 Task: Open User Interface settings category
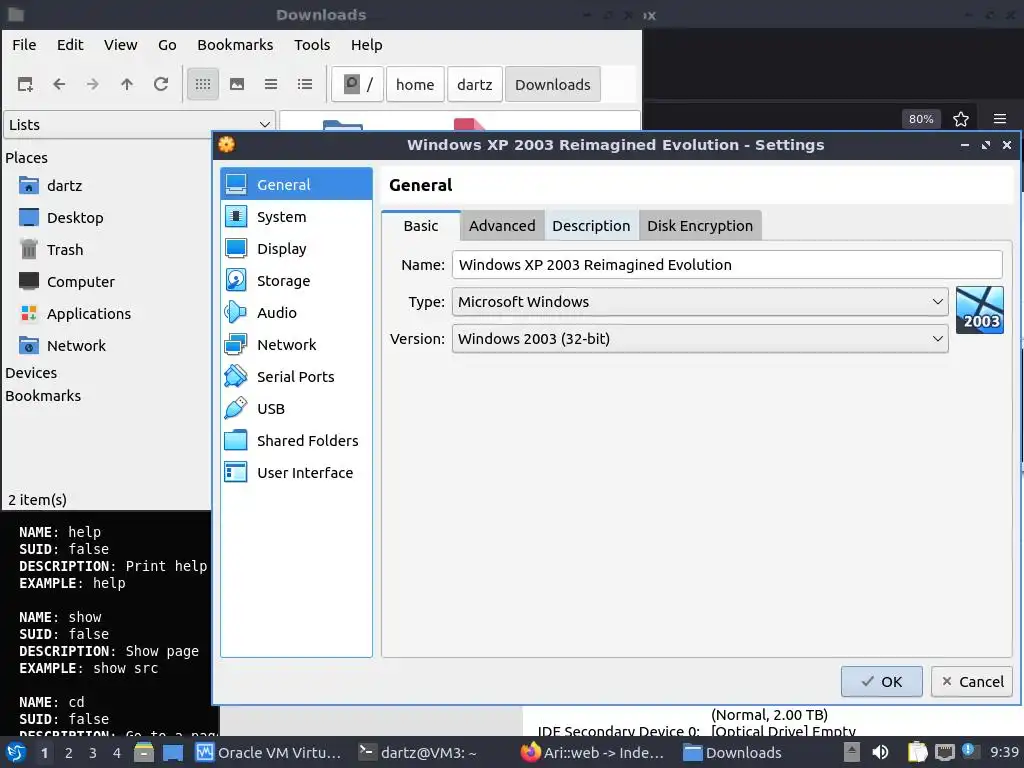pyautogui.click(x=296, y=473)
